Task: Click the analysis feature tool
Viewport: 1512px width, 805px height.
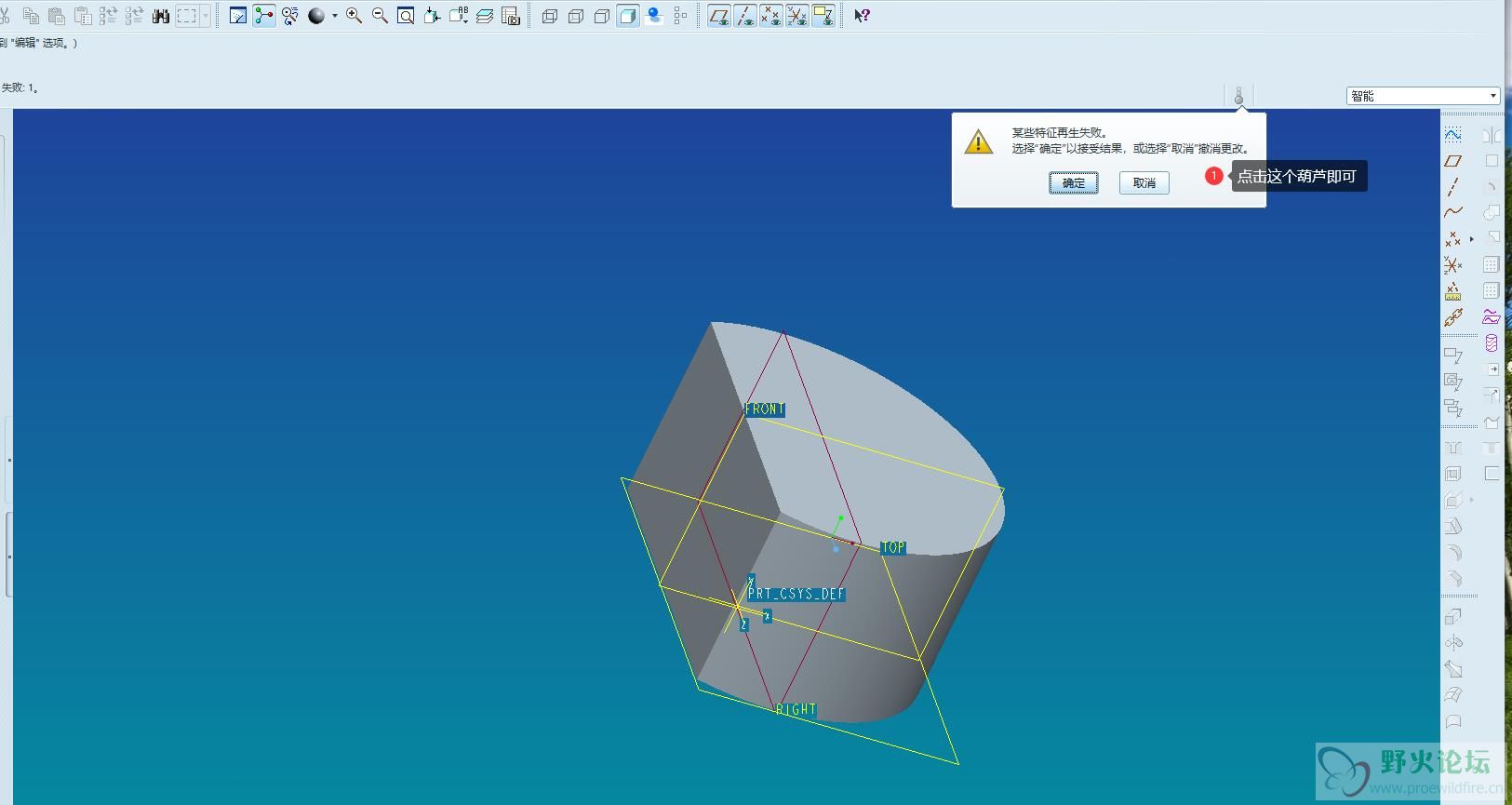Action: (x=1453, y=291)
